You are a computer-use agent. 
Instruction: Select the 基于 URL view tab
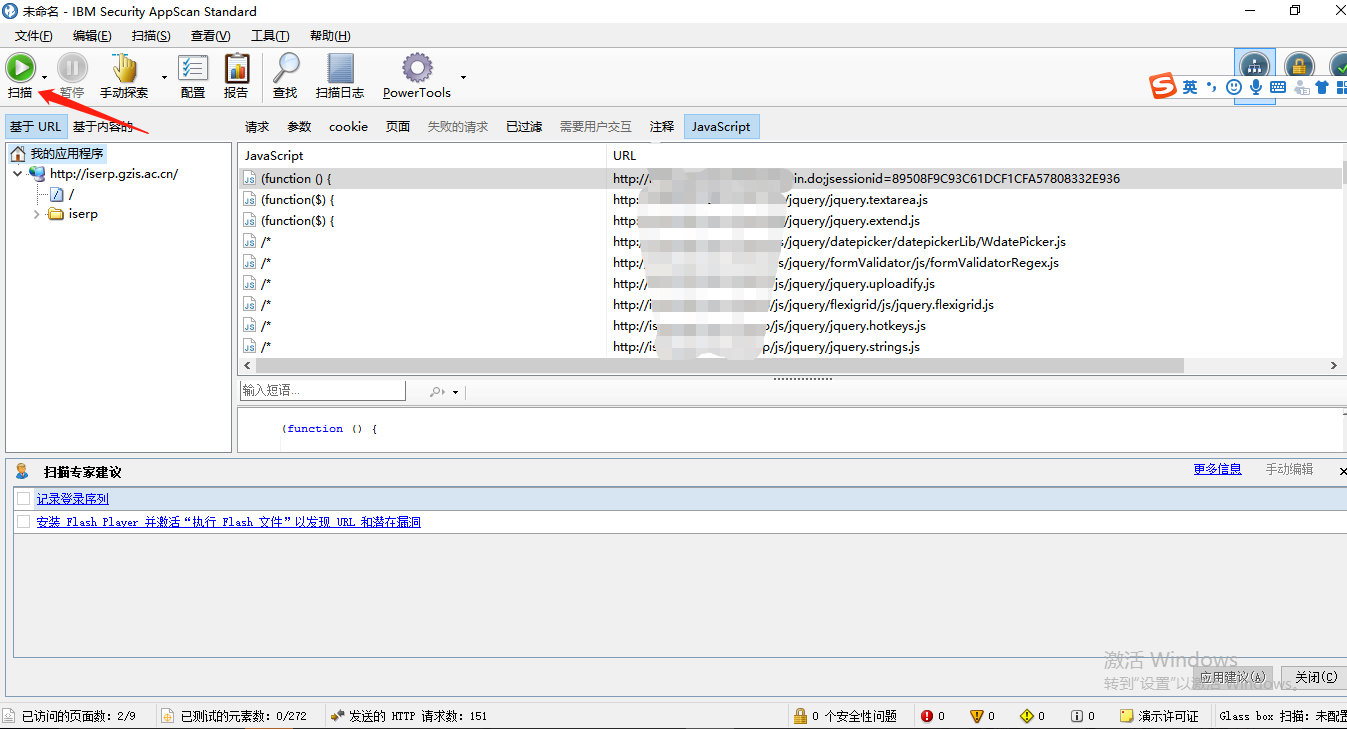click(x=36, y=127)
